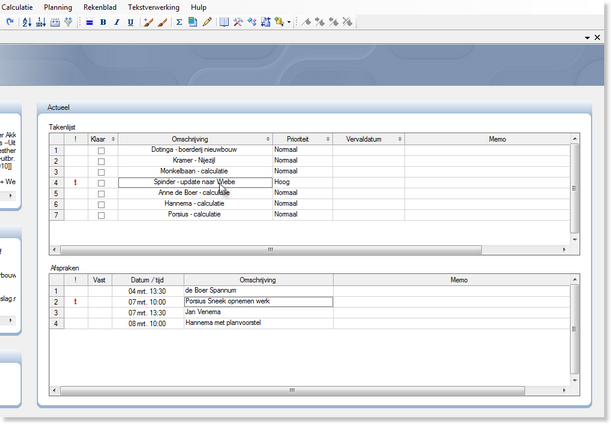Click Takenlijst vertical scroll down arrow

[574, 239]
